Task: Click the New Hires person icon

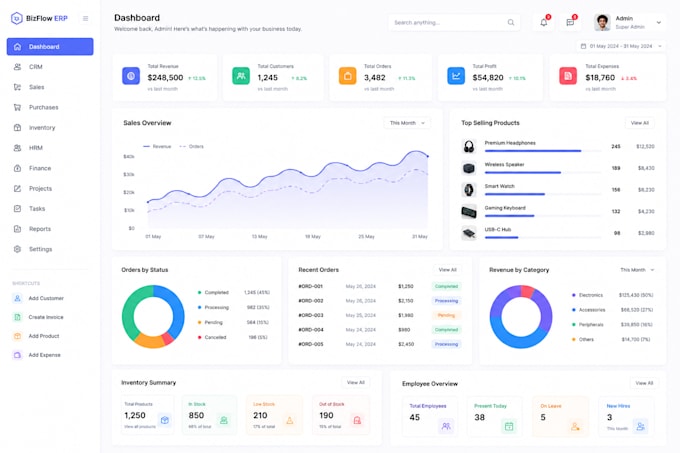Action: 641,426
